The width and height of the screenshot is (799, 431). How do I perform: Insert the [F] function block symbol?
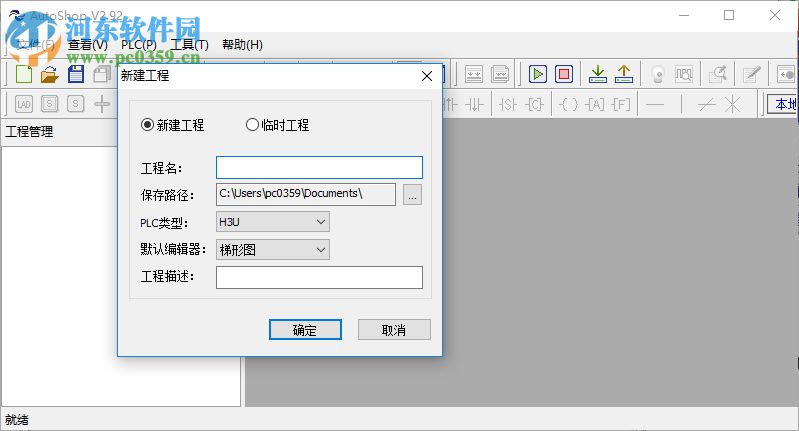click(621, 105)
